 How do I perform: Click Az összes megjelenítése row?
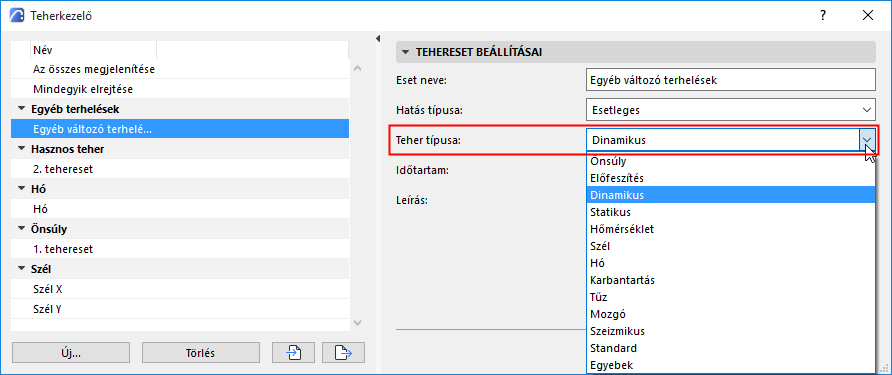click(x=180, y=69)
